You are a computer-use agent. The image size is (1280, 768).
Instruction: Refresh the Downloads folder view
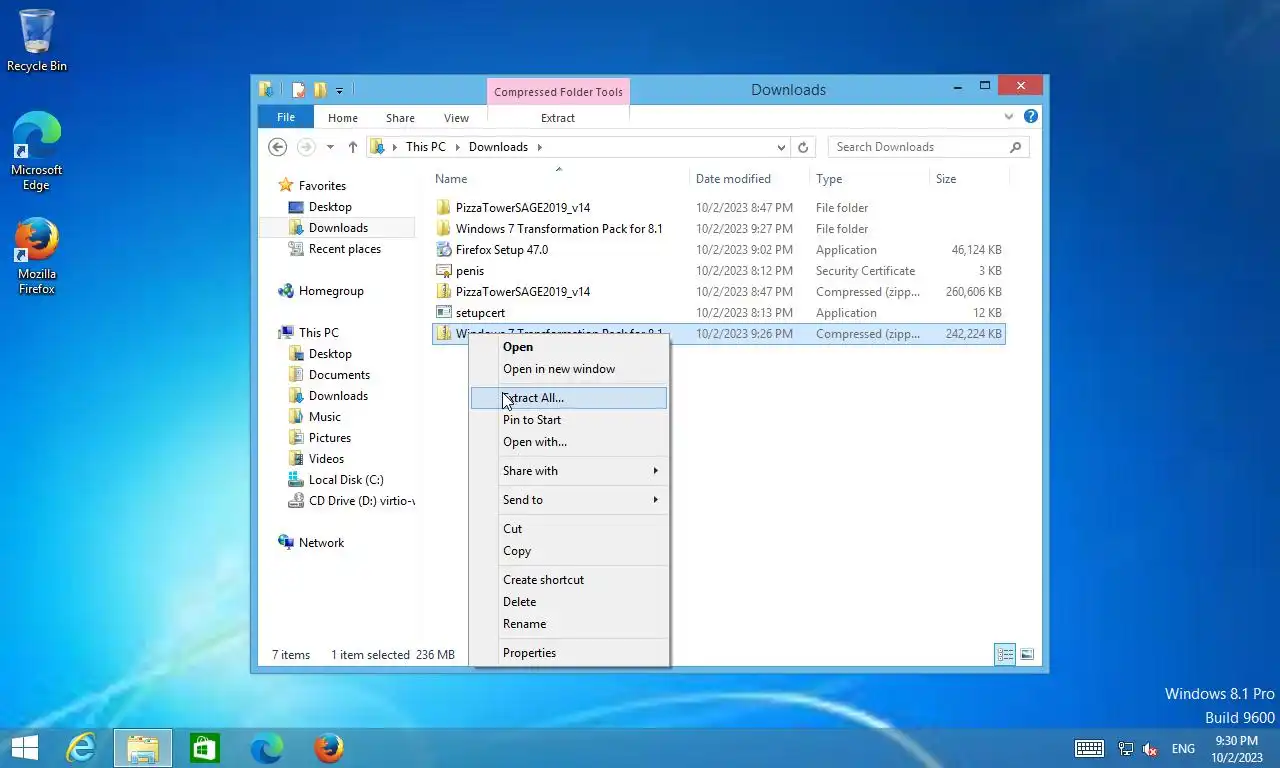click(802, 147)
